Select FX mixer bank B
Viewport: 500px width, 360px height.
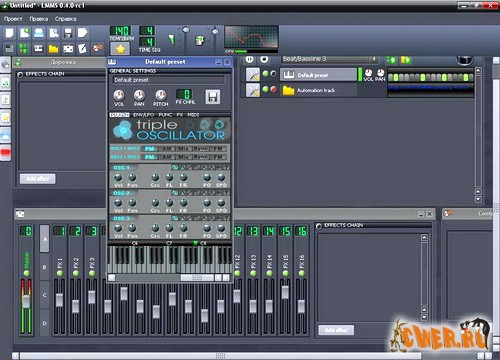point(44,267)
